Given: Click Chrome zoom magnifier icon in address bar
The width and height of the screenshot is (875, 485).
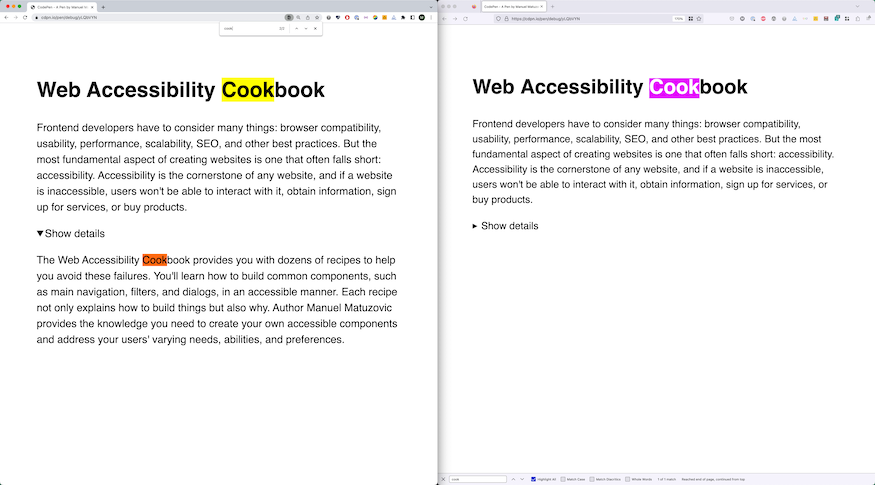Looking at the screenshot, I should pyautogui.click(x=298, y=17).
